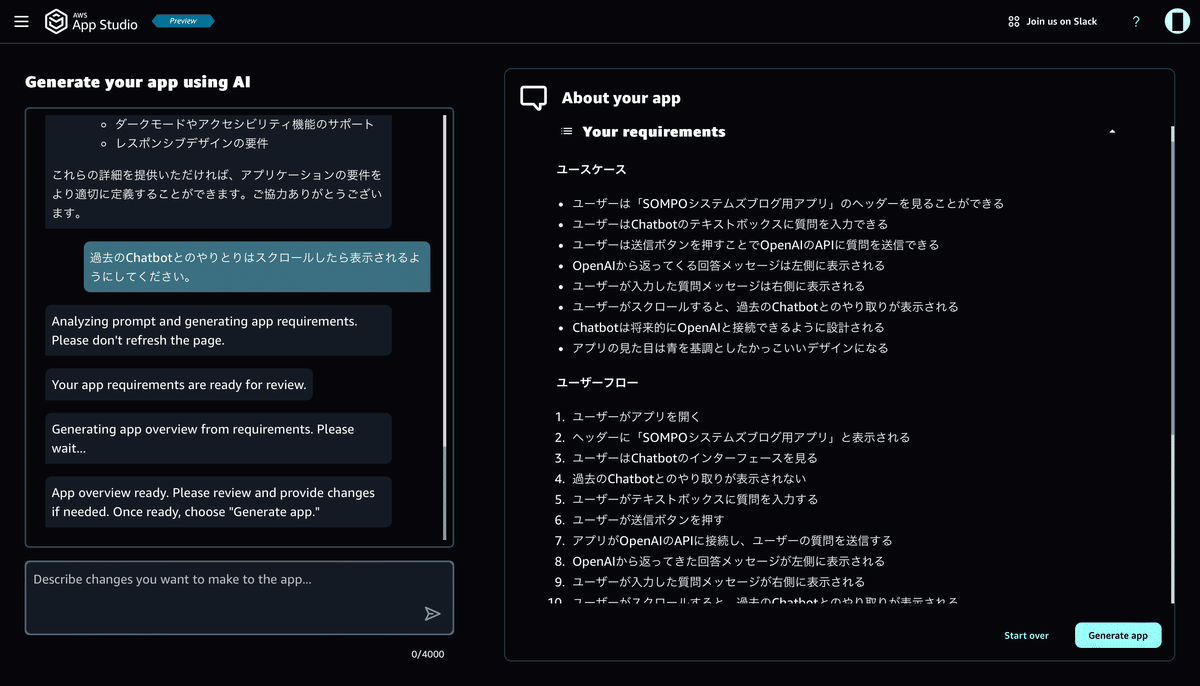Open the hamburger navigation menu
This screenshot has width=1200, height=686.
point(21,21)
